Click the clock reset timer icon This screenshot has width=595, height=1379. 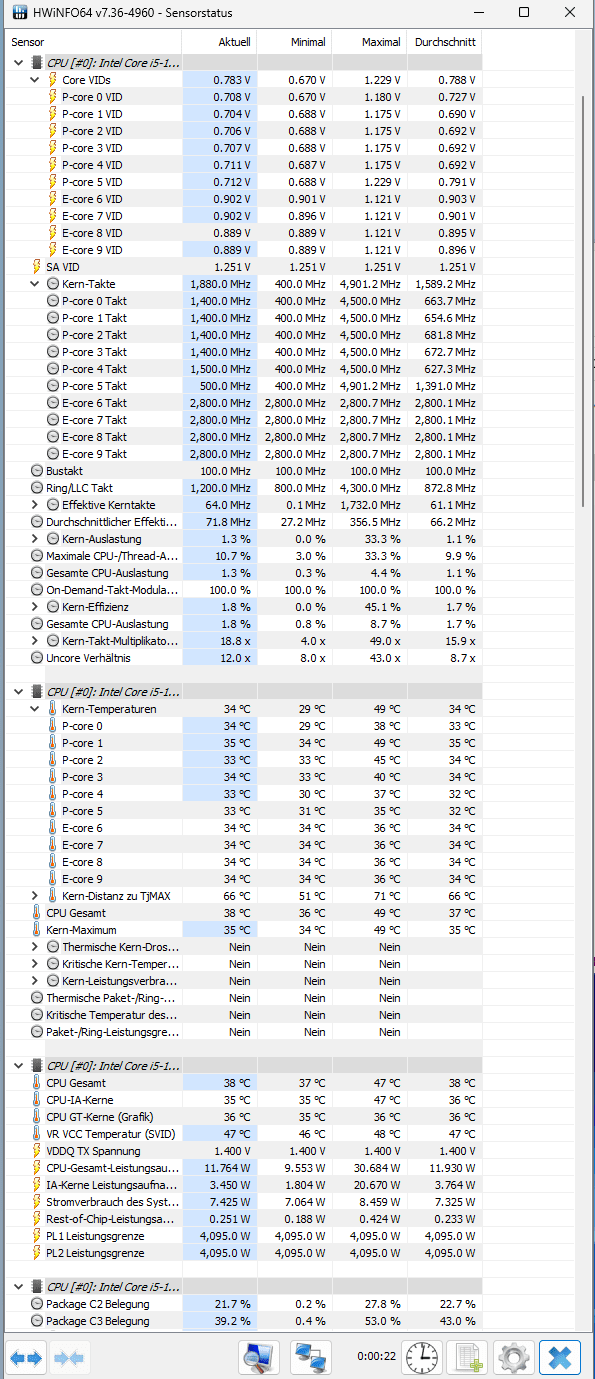coord(422,1357)
